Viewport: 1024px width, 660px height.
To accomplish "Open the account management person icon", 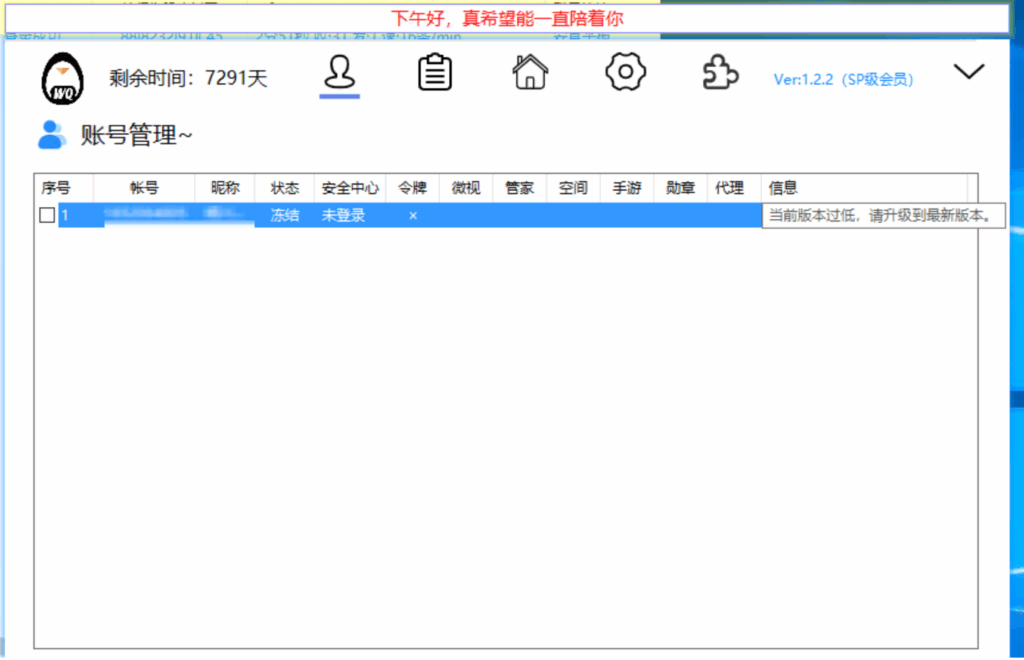I will point(340,73).
